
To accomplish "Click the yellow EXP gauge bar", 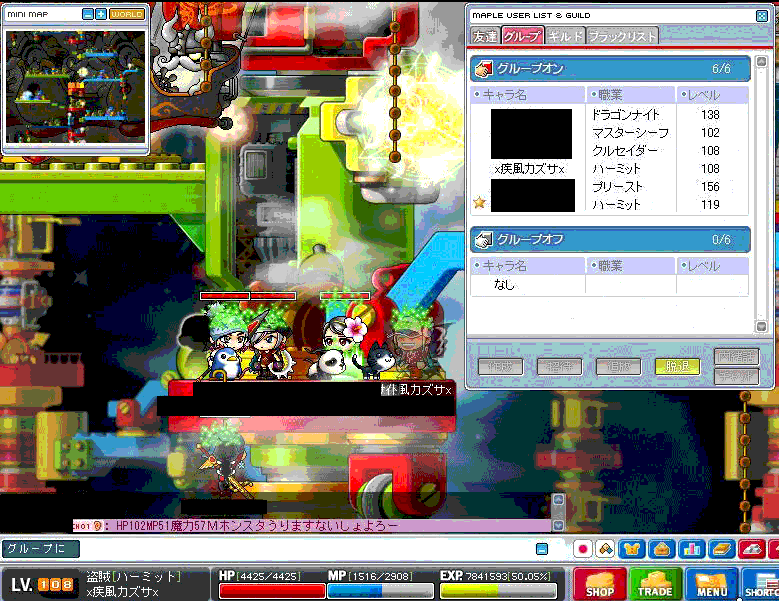I will (498, 591).
